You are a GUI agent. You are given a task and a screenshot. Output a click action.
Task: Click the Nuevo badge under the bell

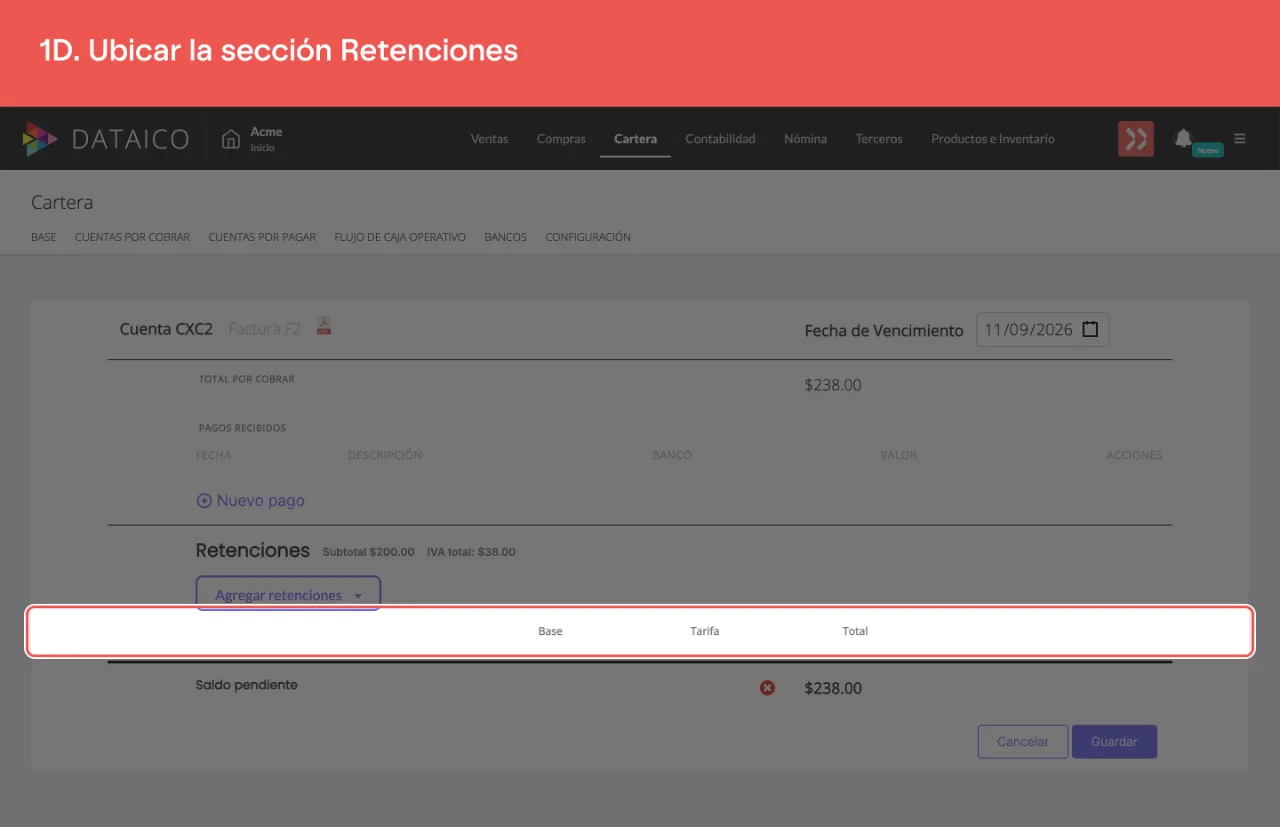click(1208, 150)
